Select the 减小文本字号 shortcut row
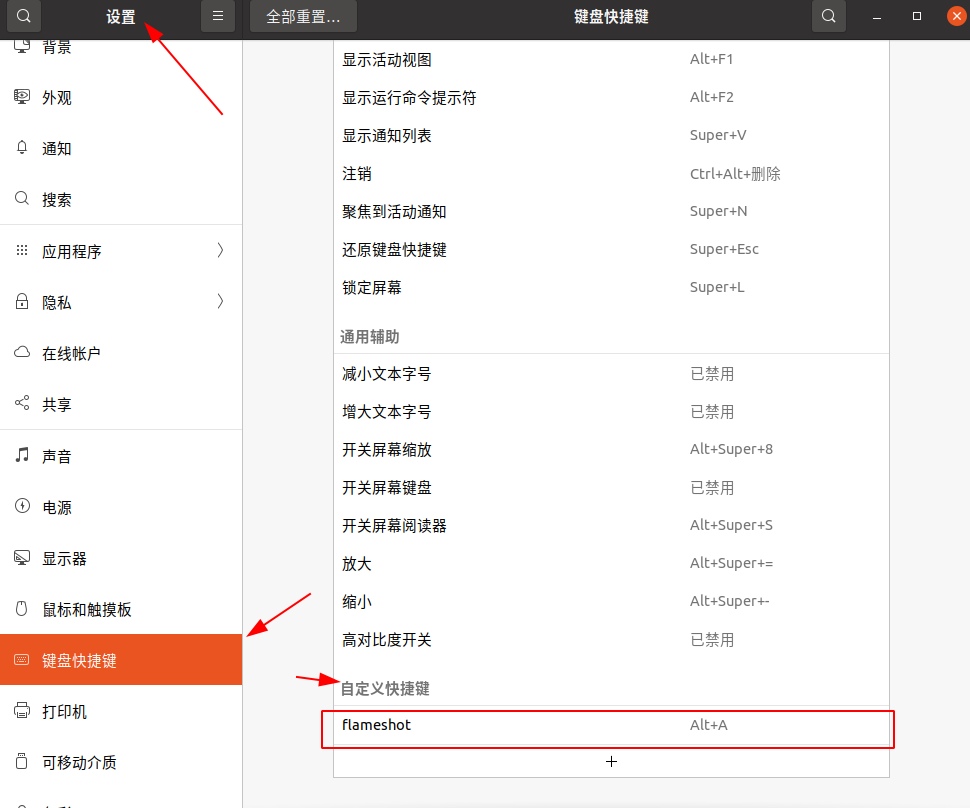The height and width of the screenshot is (808, 970). (611, 374)
